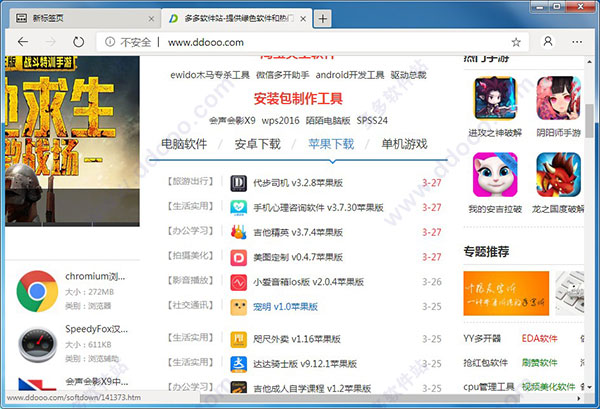Open 吉他精英 v3.7.4苹果版 link
The width and height of the screenshot is (600, 409).
[x=298, y=232]
